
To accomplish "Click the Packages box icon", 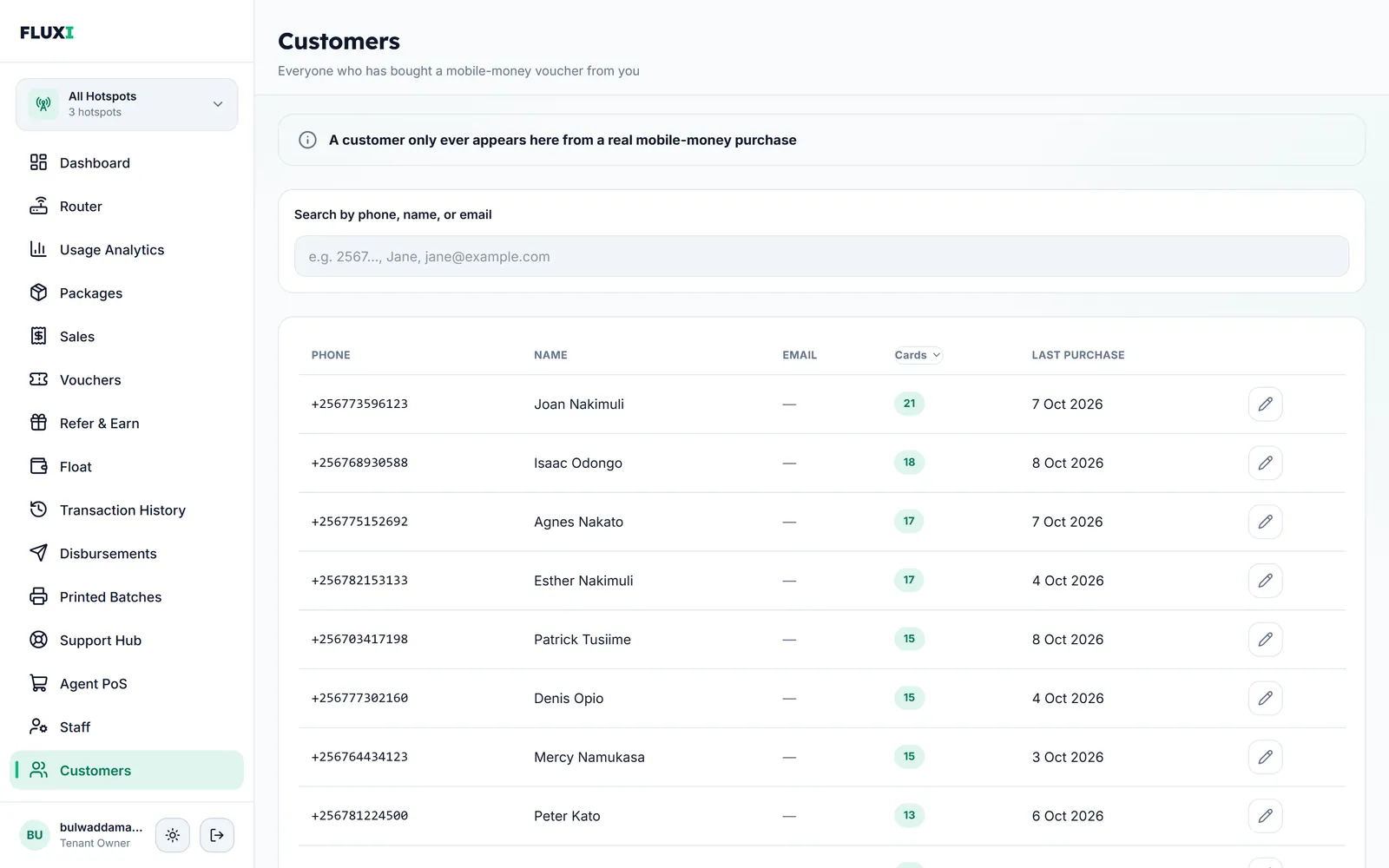I will tap(38, 293).
